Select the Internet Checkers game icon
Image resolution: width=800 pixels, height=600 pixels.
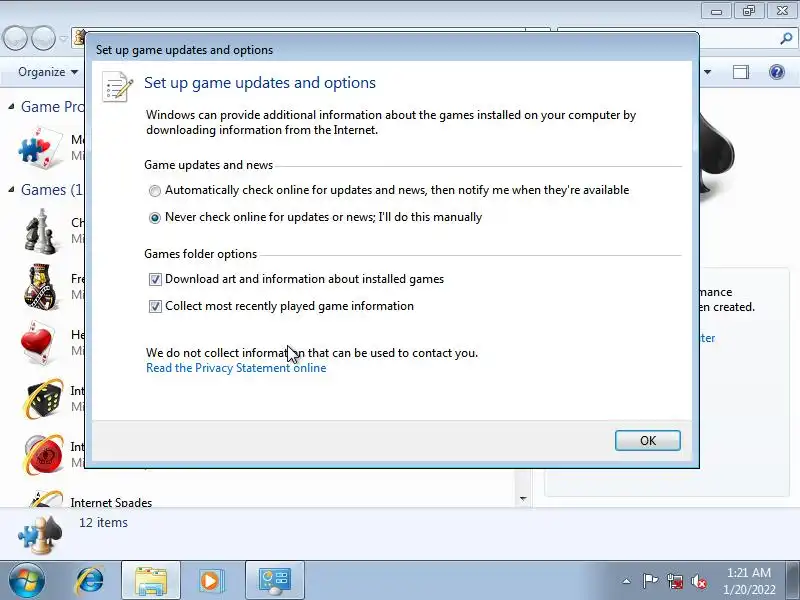(43, 455)
